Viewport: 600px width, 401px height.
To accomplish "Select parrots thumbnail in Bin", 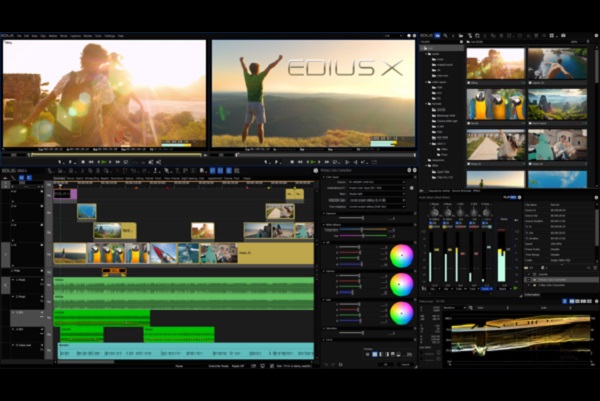I will tap(496, 104).
